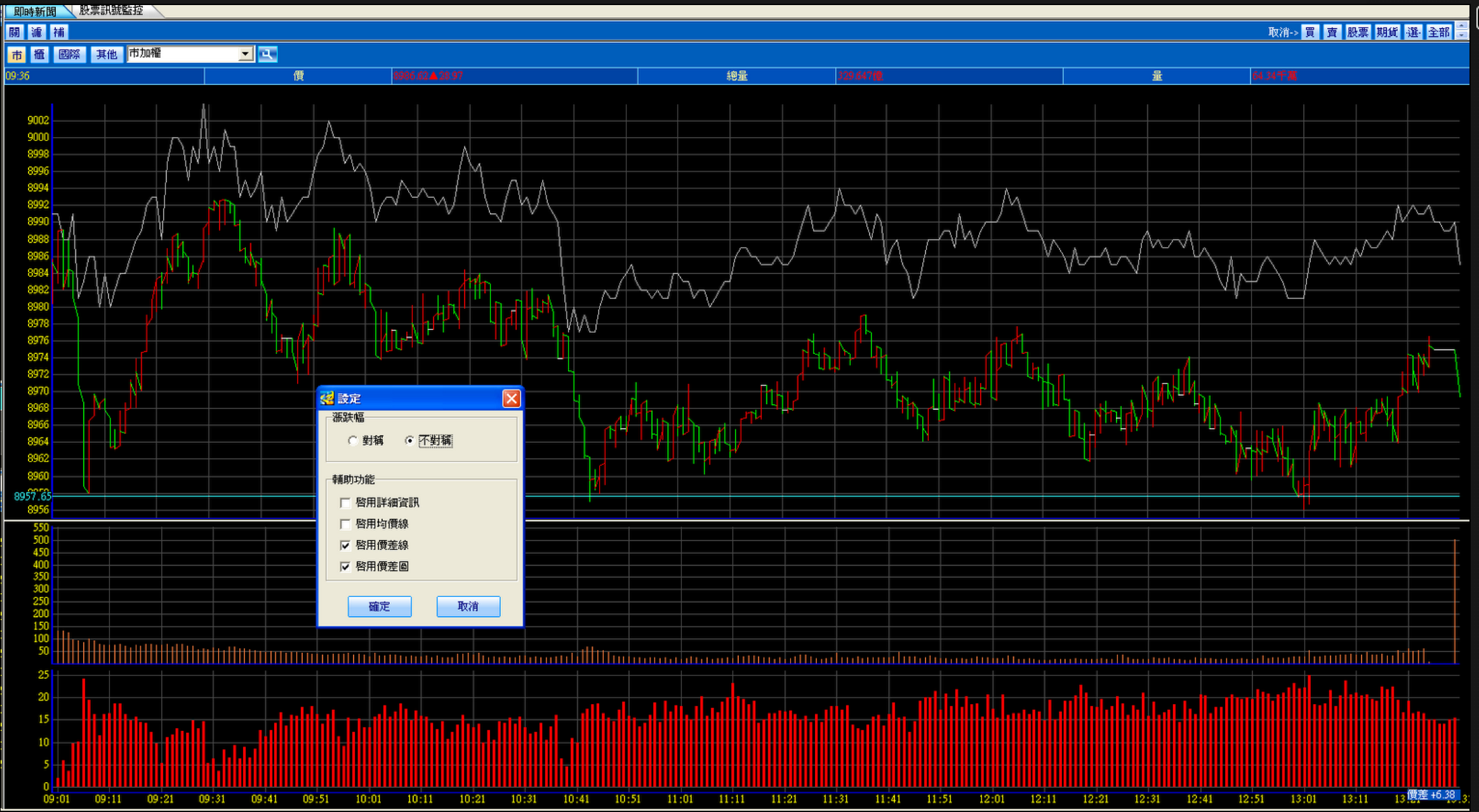Click the 總量 column header
Viewport: 1479px width, 812px height.
point(737,76)
